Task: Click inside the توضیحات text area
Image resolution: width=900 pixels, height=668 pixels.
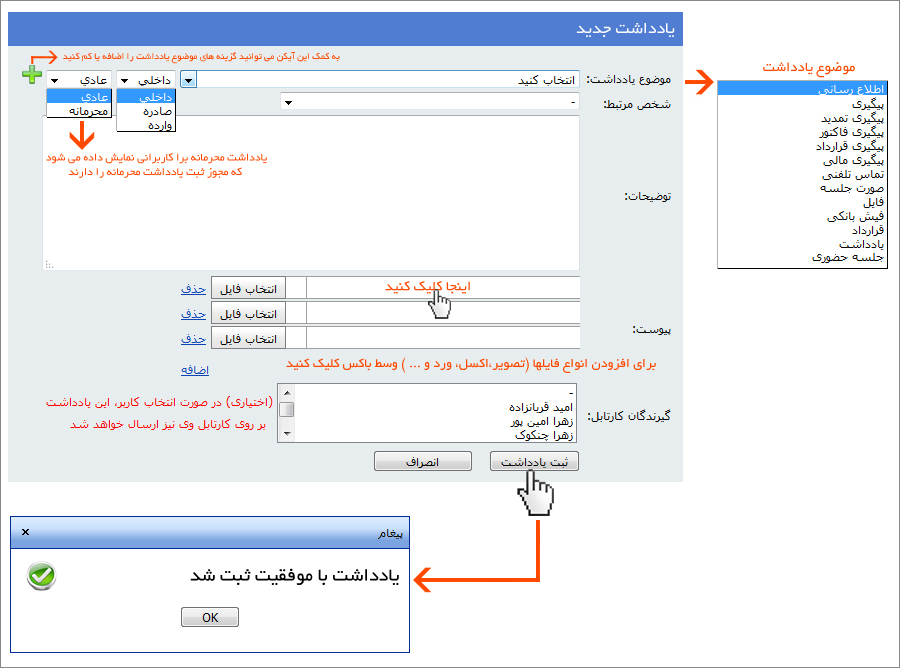Action: (x=311, y=193)
